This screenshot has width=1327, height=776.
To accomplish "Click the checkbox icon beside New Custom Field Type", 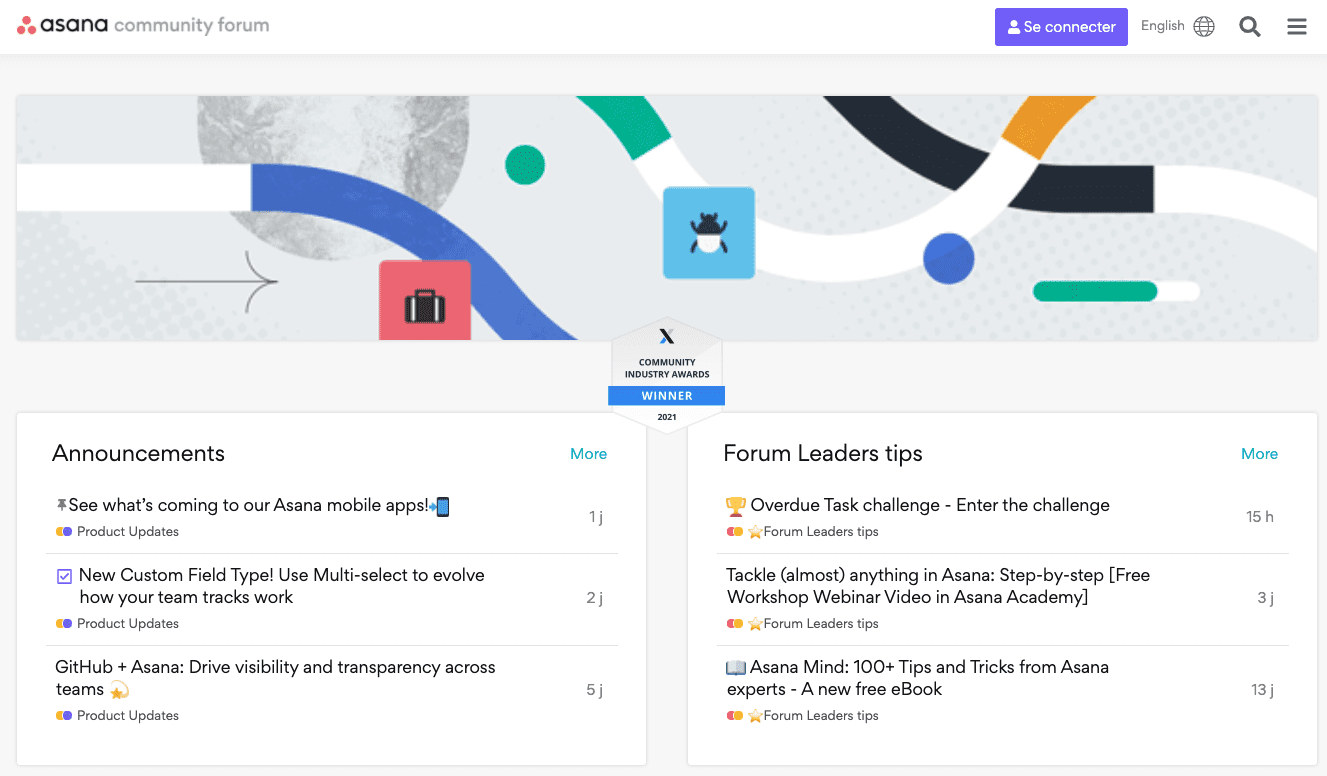I will tap(65, 576).
